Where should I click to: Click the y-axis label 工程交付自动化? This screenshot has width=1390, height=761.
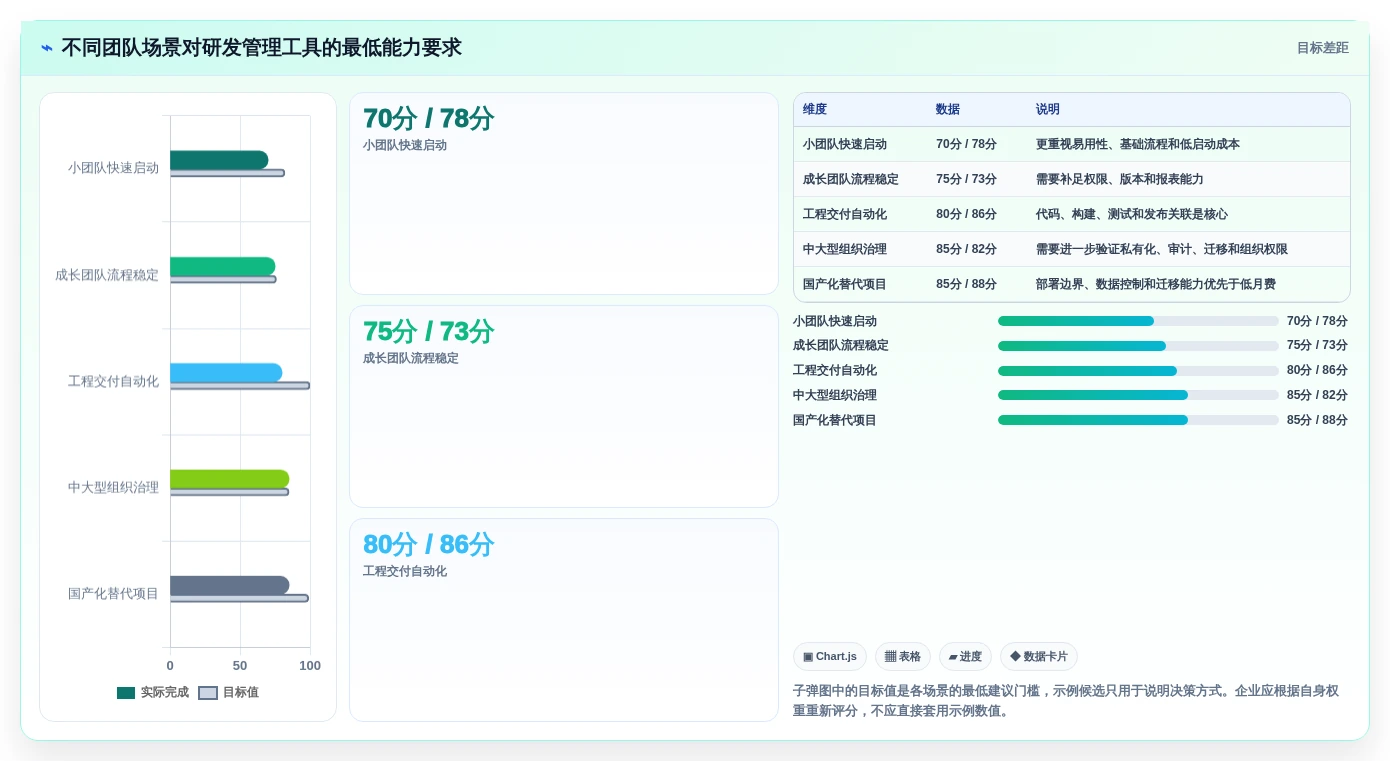click(x=113, y=381)
